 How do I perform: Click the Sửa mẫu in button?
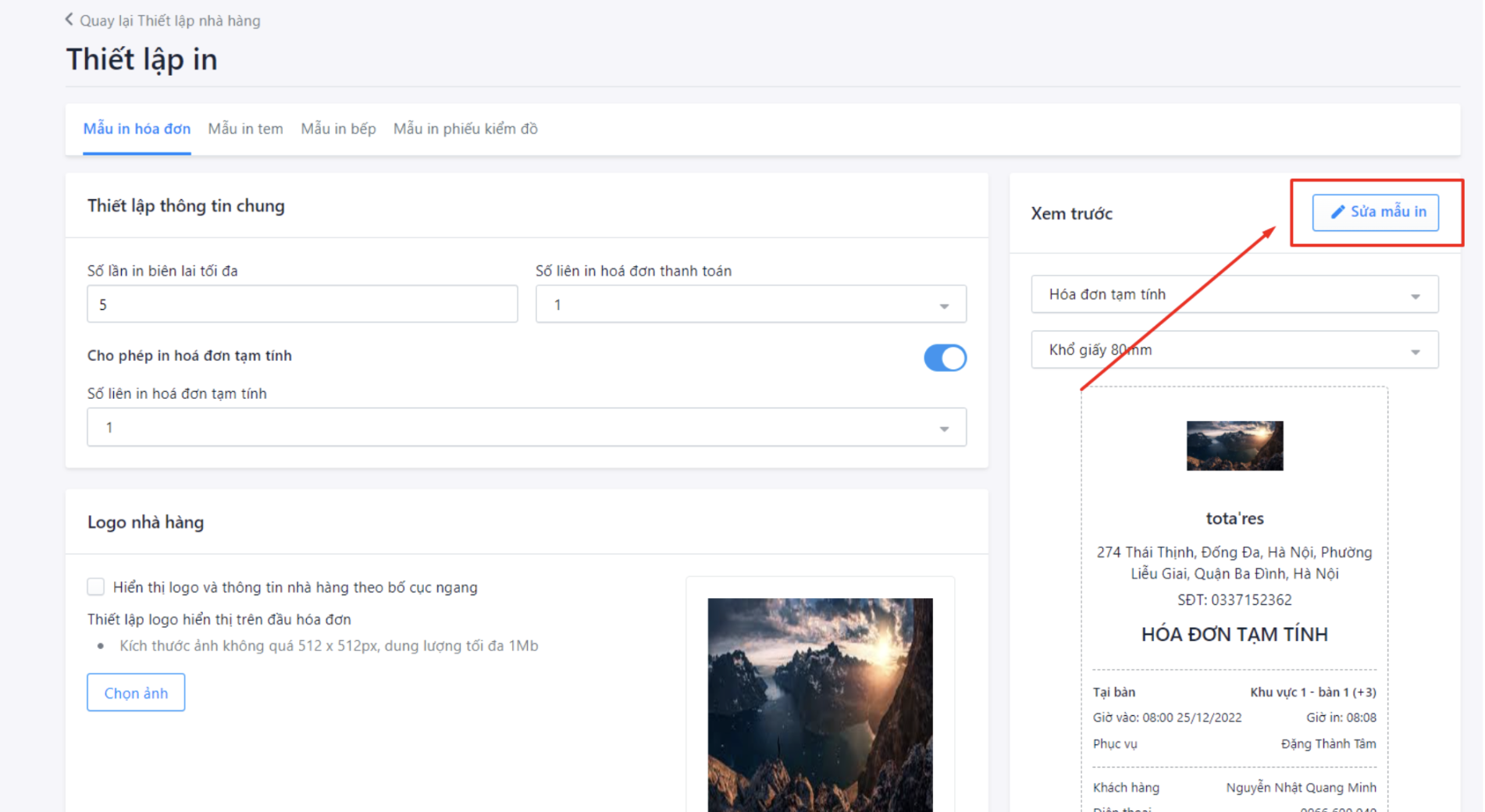coord(1375,212)
